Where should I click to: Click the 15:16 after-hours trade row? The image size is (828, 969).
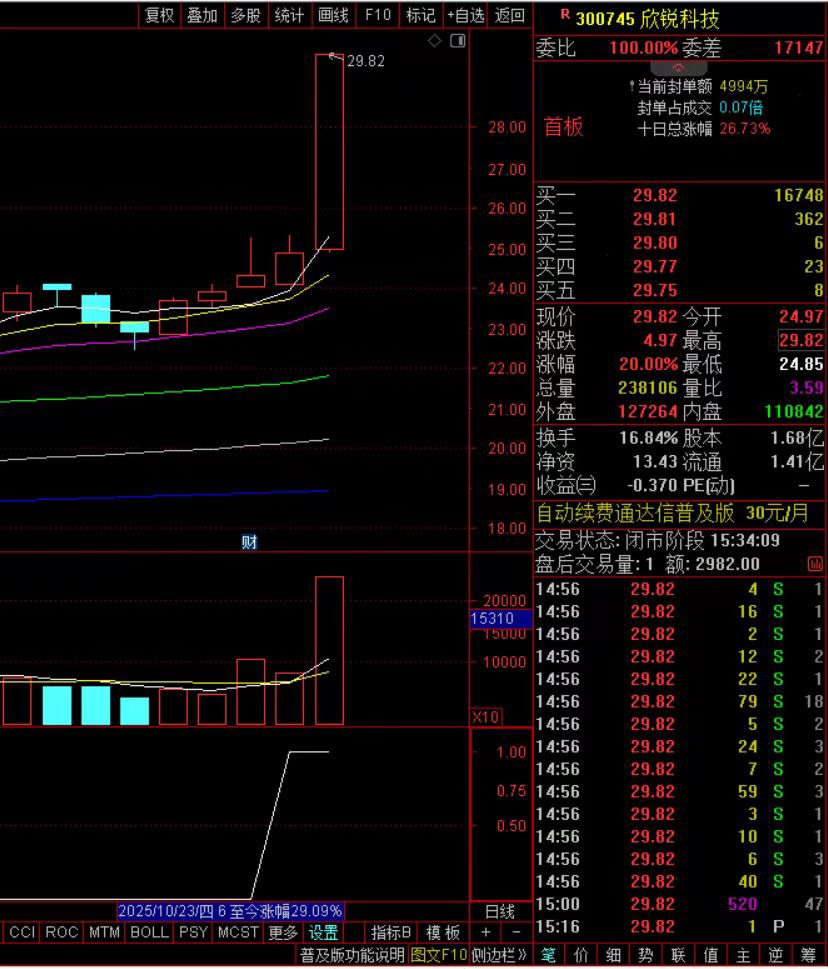pyautogui.click(x=679, y=926)
